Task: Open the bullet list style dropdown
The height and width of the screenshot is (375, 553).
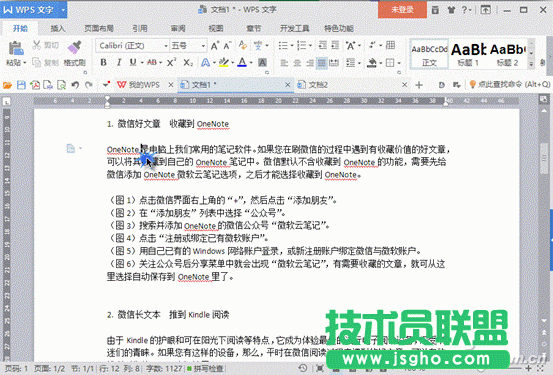Action: [x=292, y=45]
